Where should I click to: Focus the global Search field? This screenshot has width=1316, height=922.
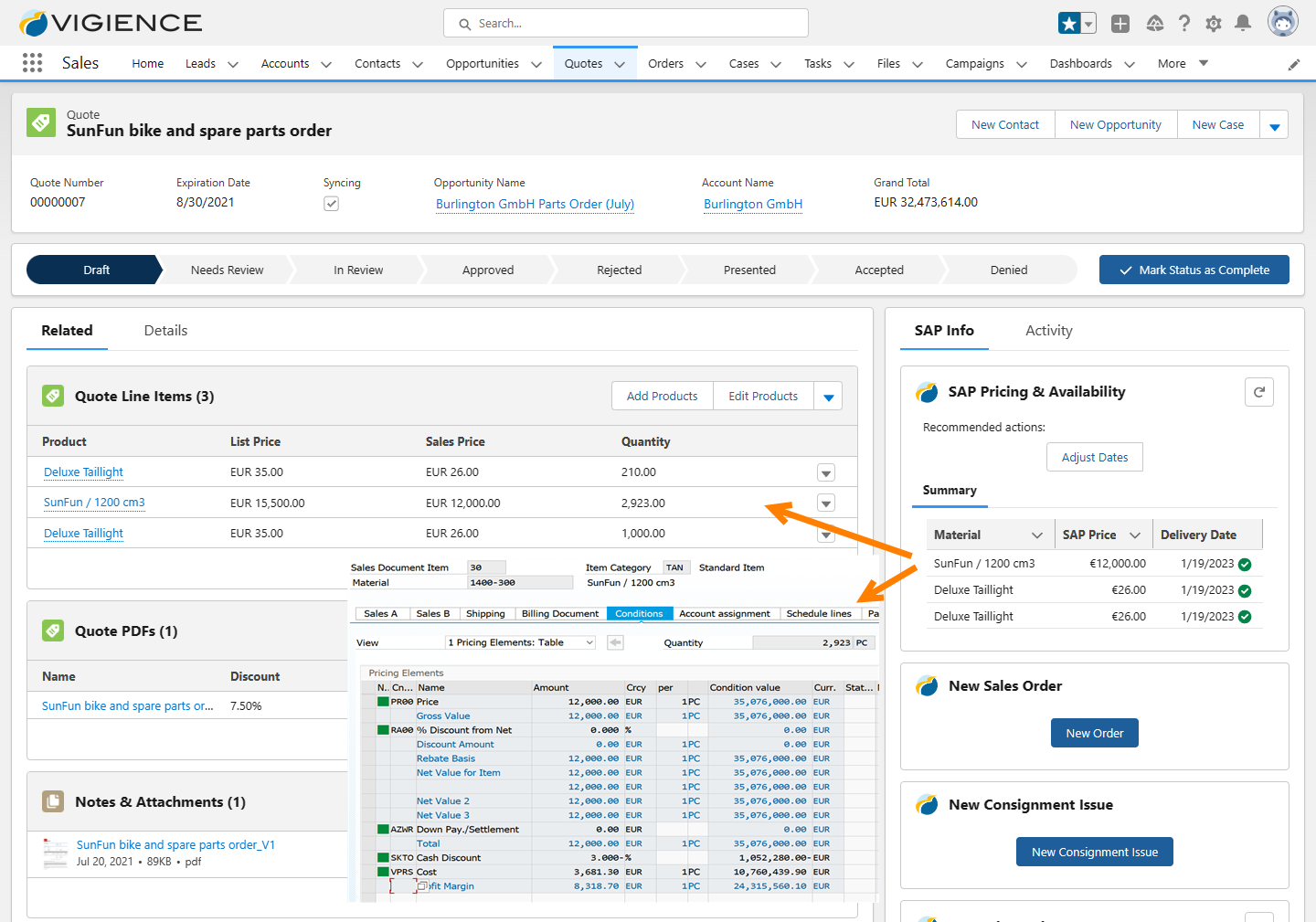click(x=626, y=23)
